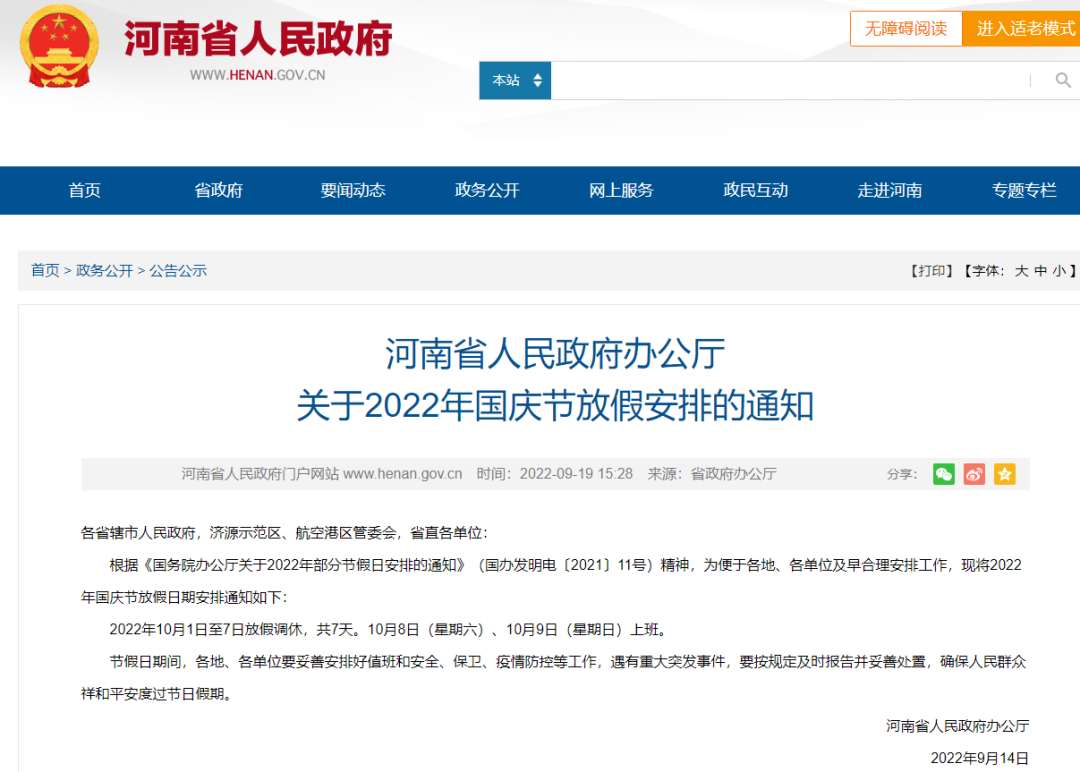
Task: Click the source text 省政府办公厅
Action: point(734,474)
